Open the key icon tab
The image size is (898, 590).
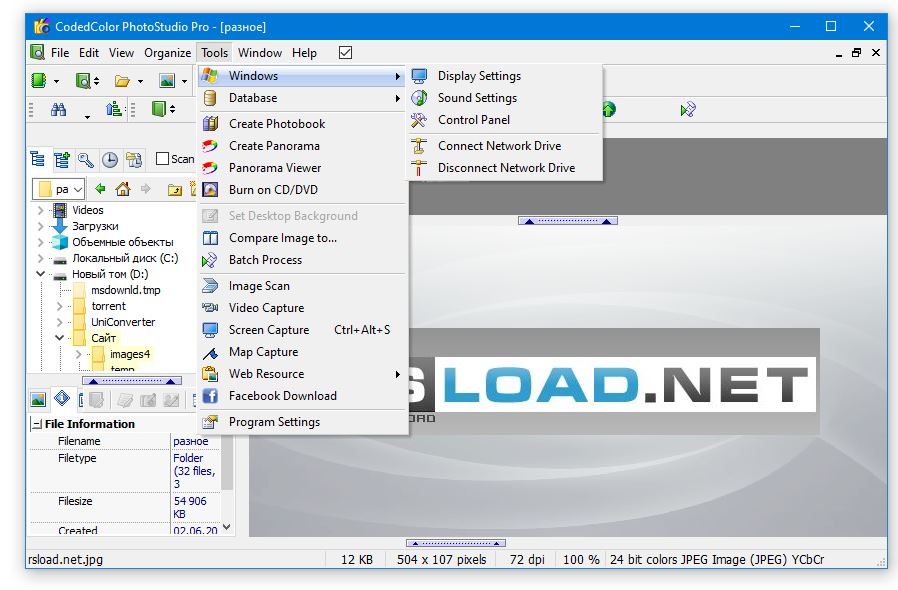click(x=85, y=159)
